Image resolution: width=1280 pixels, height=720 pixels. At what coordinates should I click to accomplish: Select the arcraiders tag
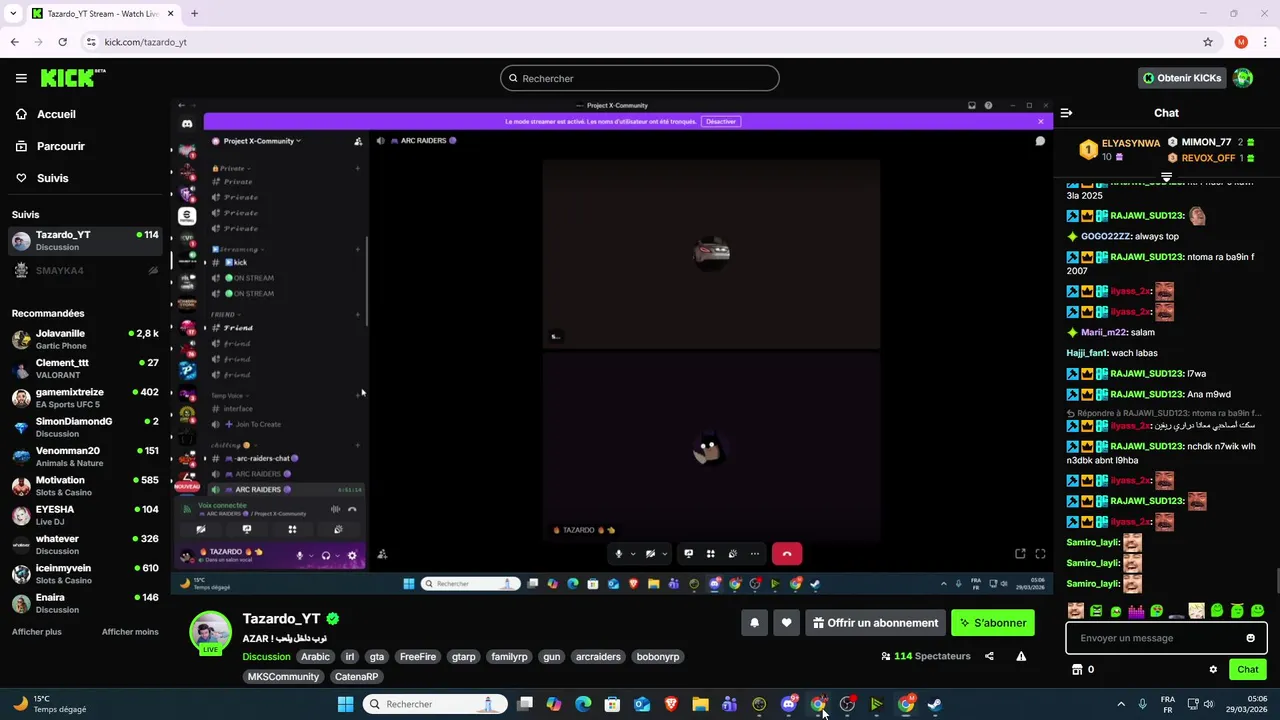click(x=598, y=657)
